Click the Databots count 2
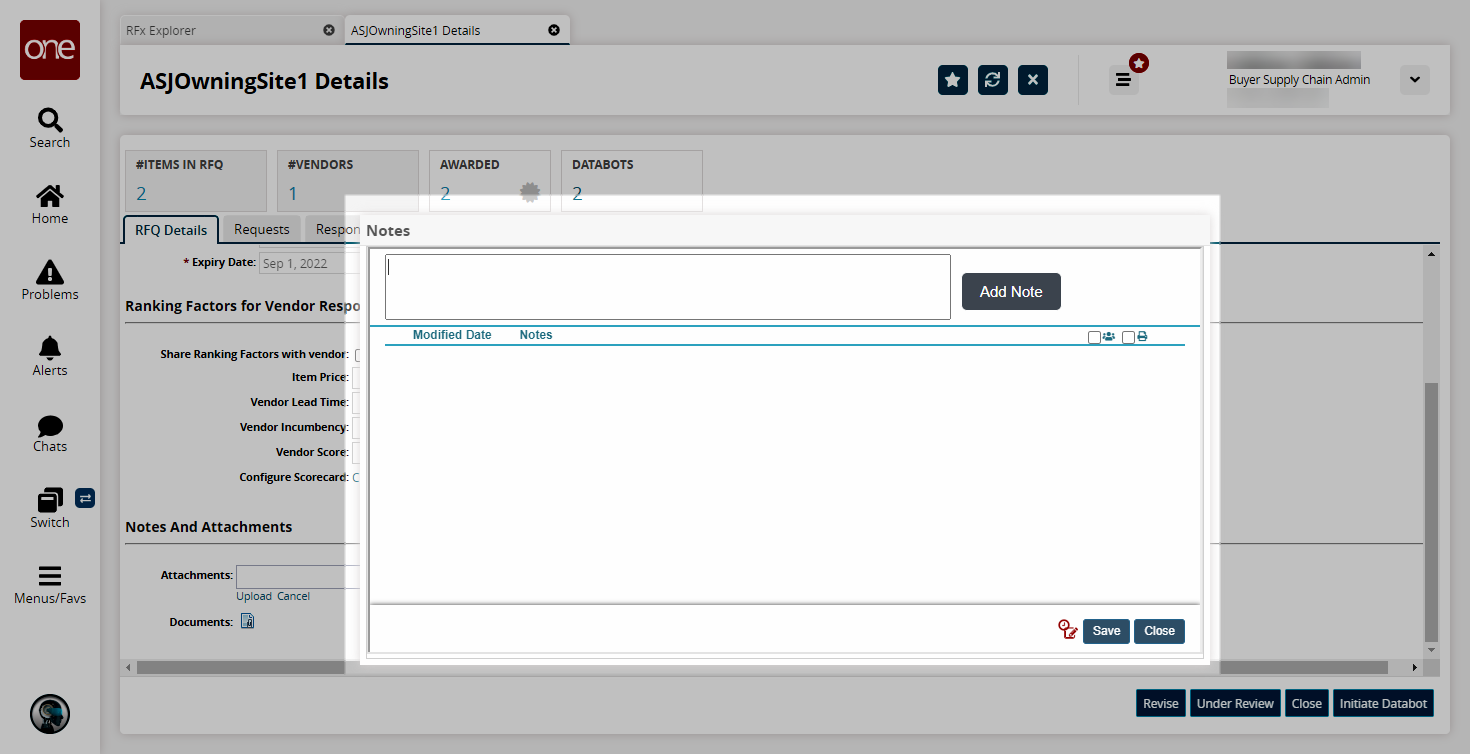This screenshot has width=1470, height=754. (577, 194)
